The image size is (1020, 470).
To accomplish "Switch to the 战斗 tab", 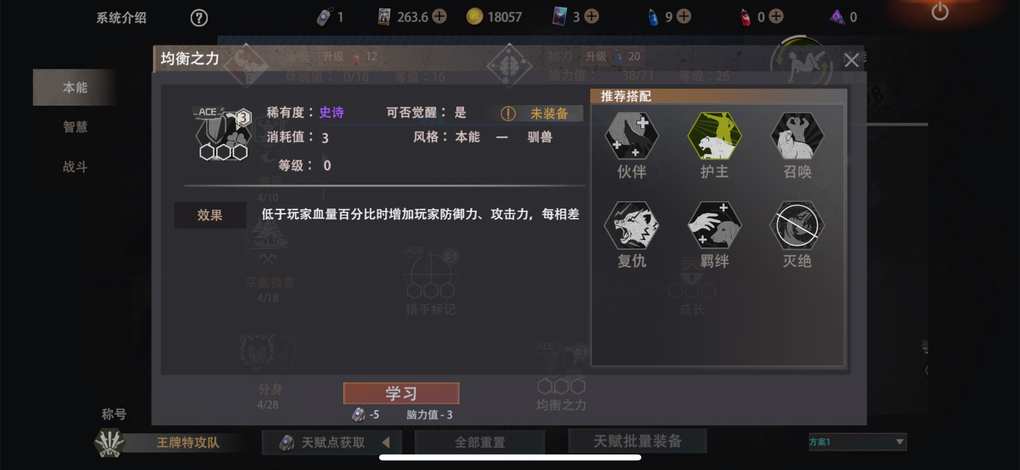I will point(75,167).
